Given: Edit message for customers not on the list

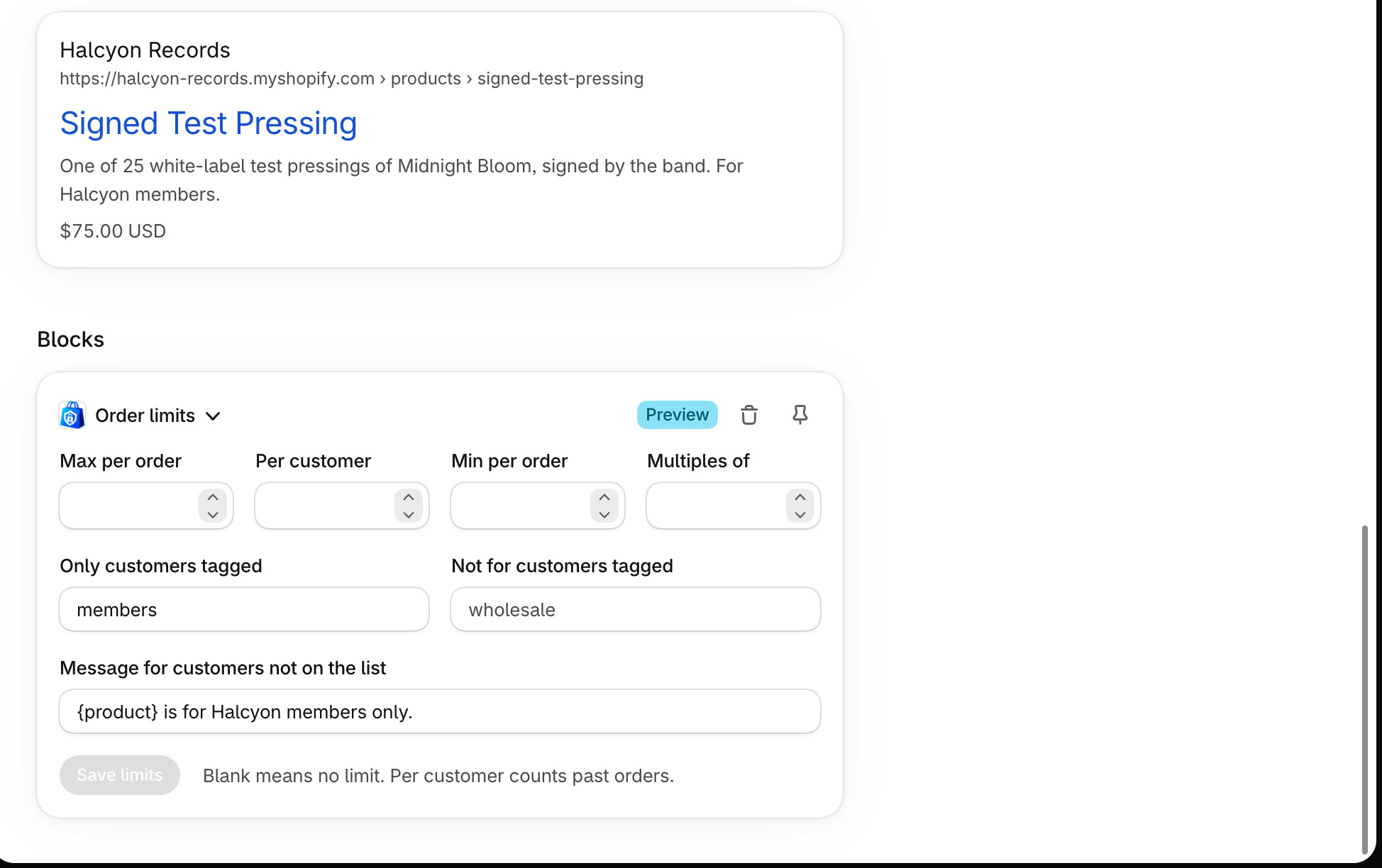Looking at the screenshot, I should coord(440,711).
